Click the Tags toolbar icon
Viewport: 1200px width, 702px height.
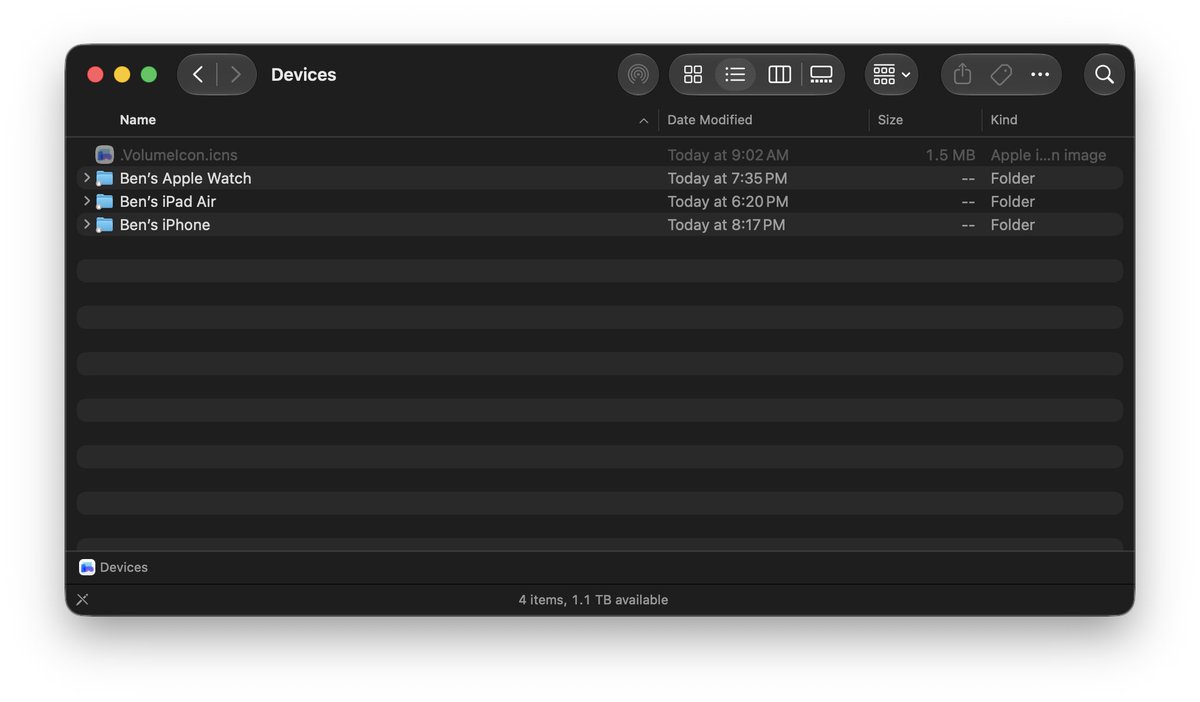[x=1001, y=75]
